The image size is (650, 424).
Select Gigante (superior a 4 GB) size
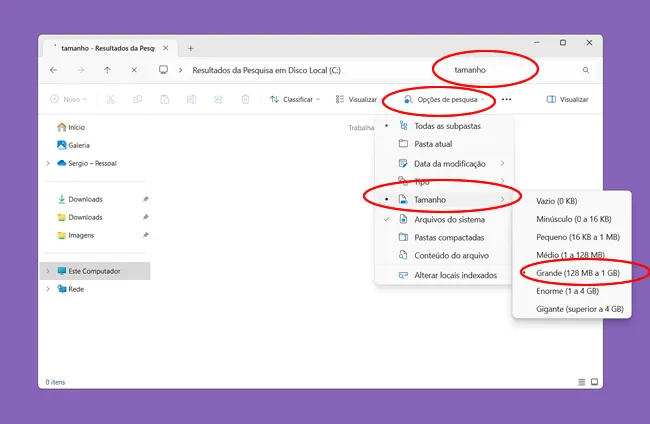click(x=579, y=309)
